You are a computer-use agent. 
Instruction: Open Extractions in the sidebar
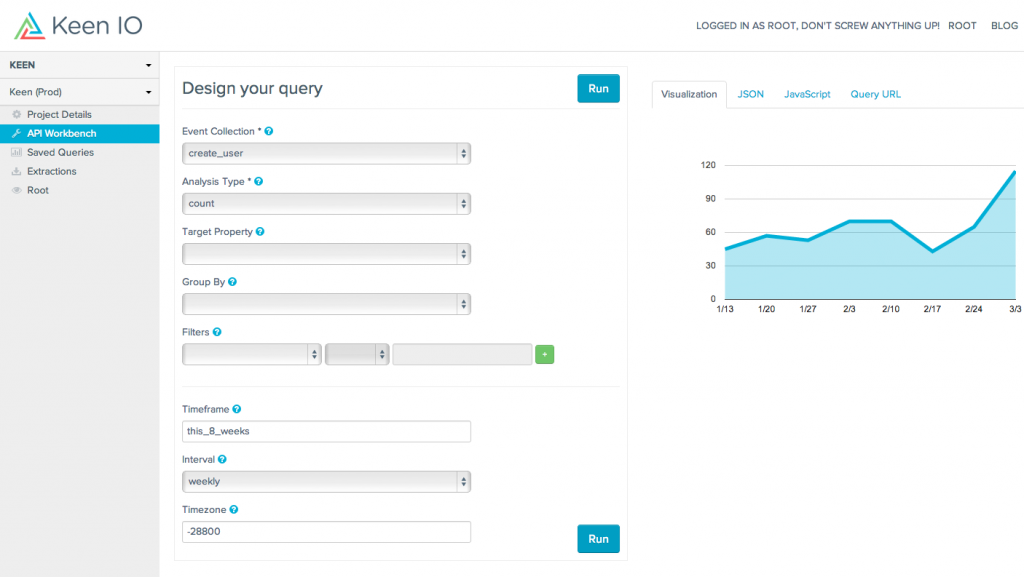[51, 171]
